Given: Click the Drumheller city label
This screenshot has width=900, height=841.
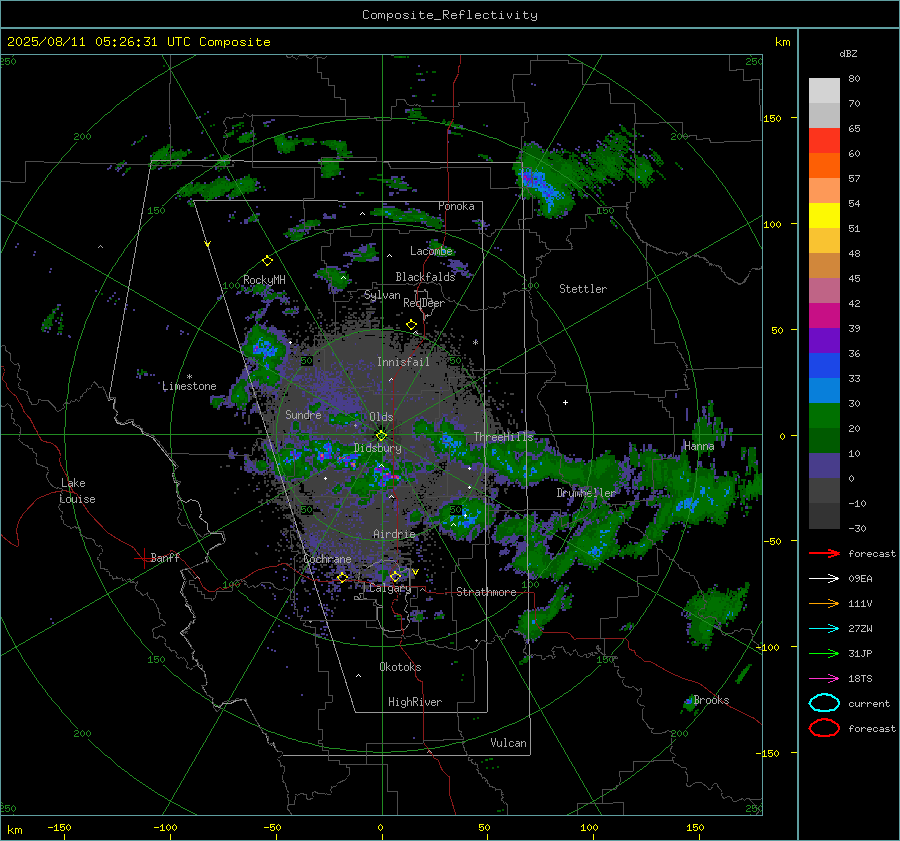Looking at the screenshot, I should [586, 493].
